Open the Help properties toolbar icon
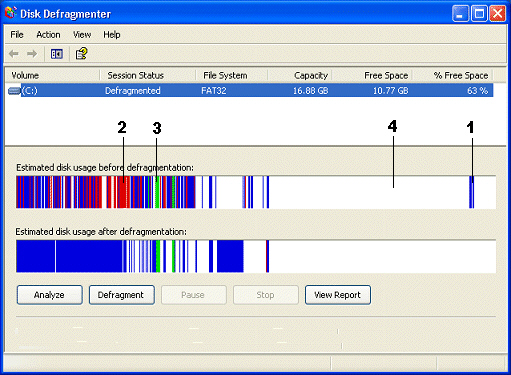Image resolution: width=511 pixels, height=375 pixels. click(x=81, y=53)
